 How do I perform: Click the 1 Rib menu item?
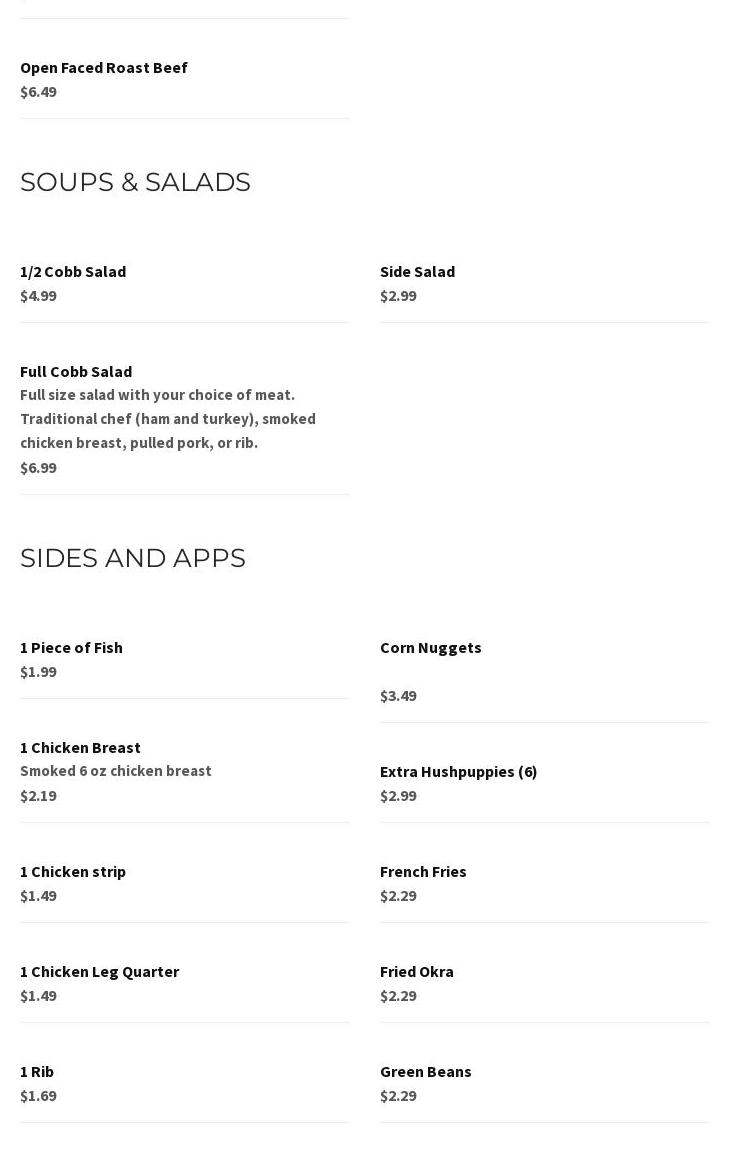tap(37, 1072)
